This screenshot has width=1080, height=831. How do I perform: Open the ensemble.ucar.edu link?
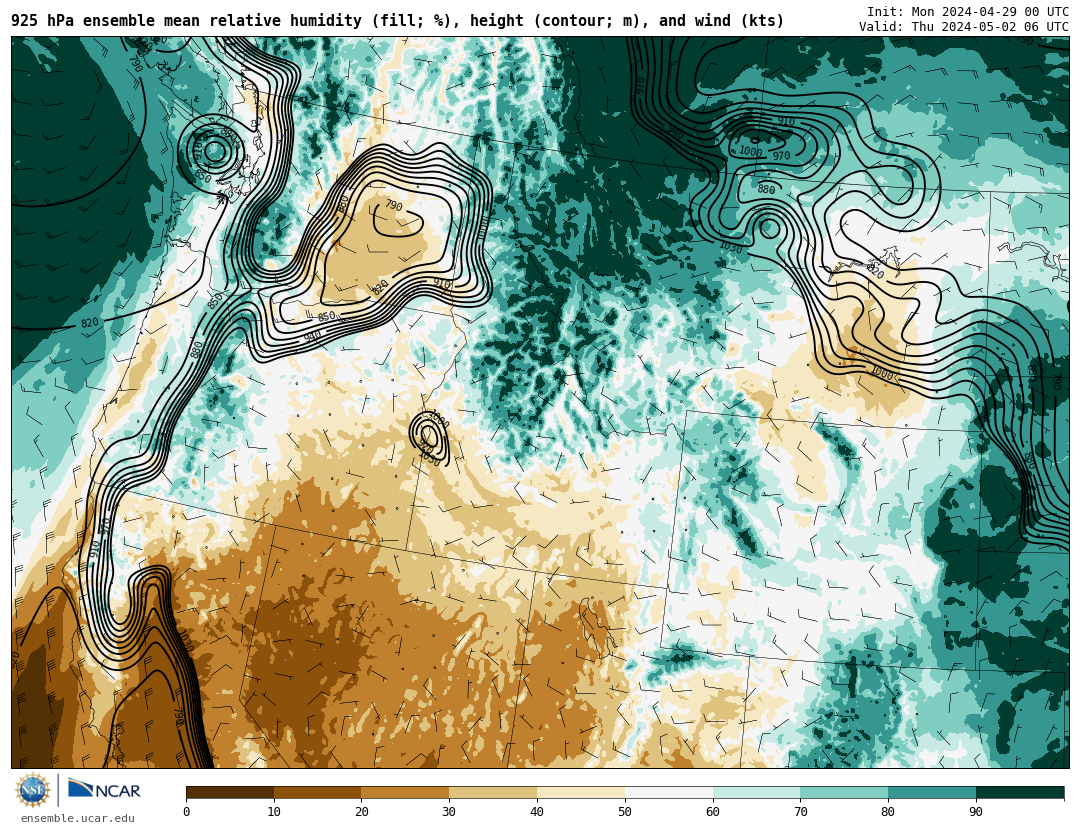[78, 819]
